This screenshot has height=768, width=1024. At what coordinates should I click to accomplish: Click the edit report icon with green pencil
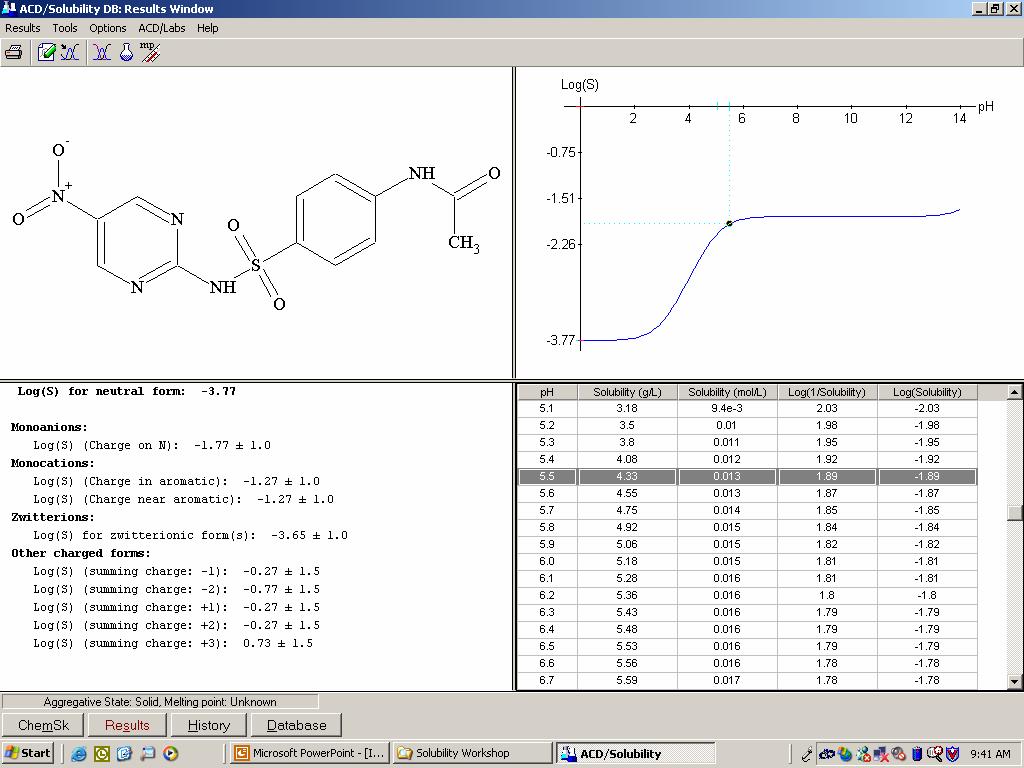(x=46, y=52)
